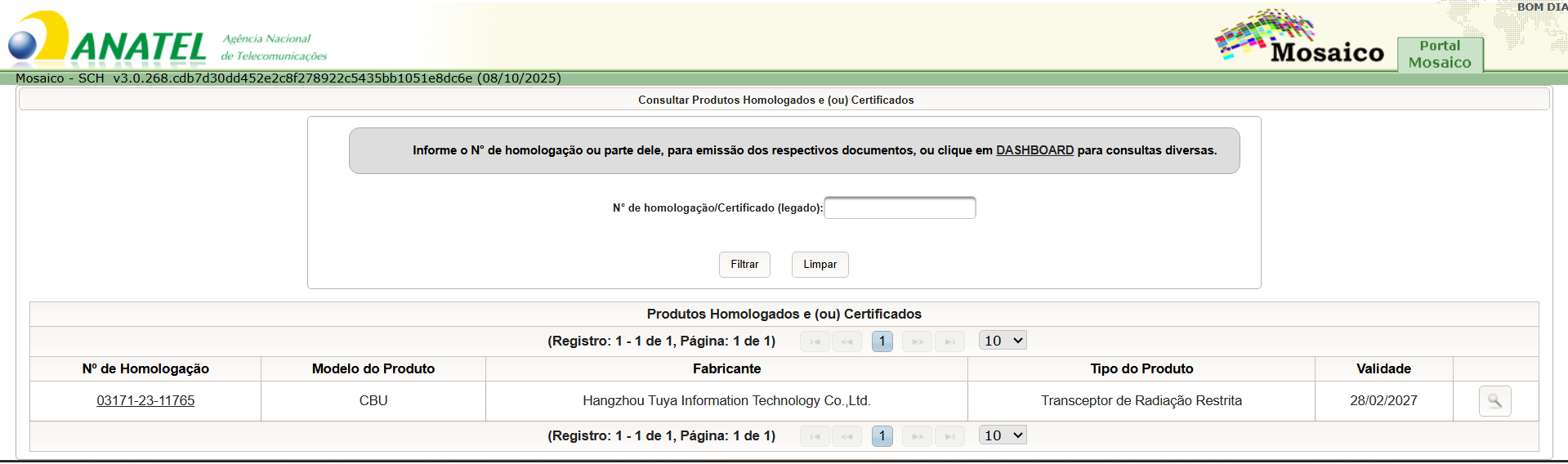Sort by Nº de Homologação column header
The image size is (1568, 464).
[x=145, y=368]
